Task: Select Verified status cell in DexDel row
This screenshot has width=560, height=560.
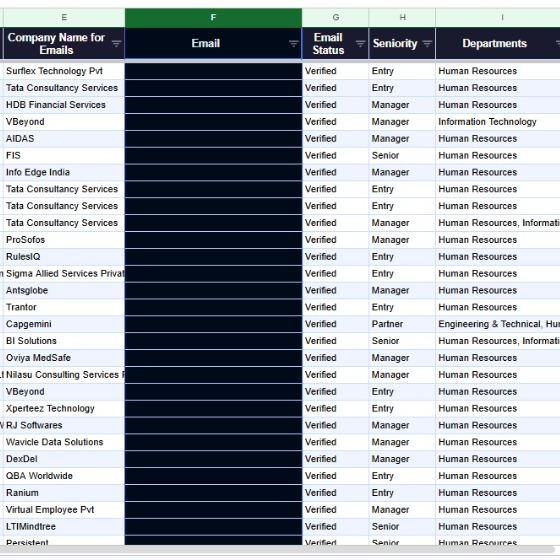Action: [335, 459]
